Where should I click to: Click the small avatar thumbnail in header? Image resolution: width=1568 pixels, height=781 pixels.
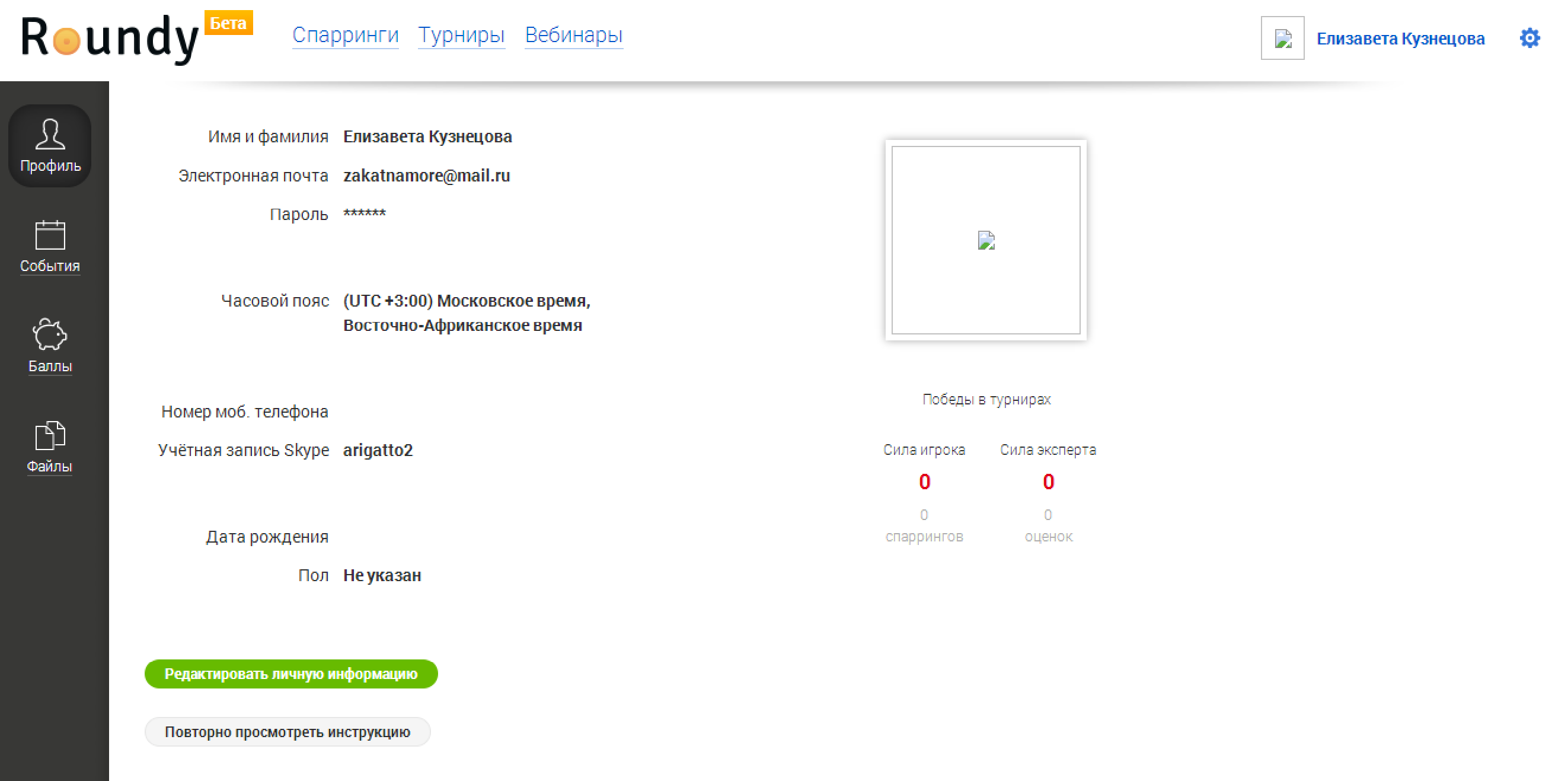pos(1282,39)
